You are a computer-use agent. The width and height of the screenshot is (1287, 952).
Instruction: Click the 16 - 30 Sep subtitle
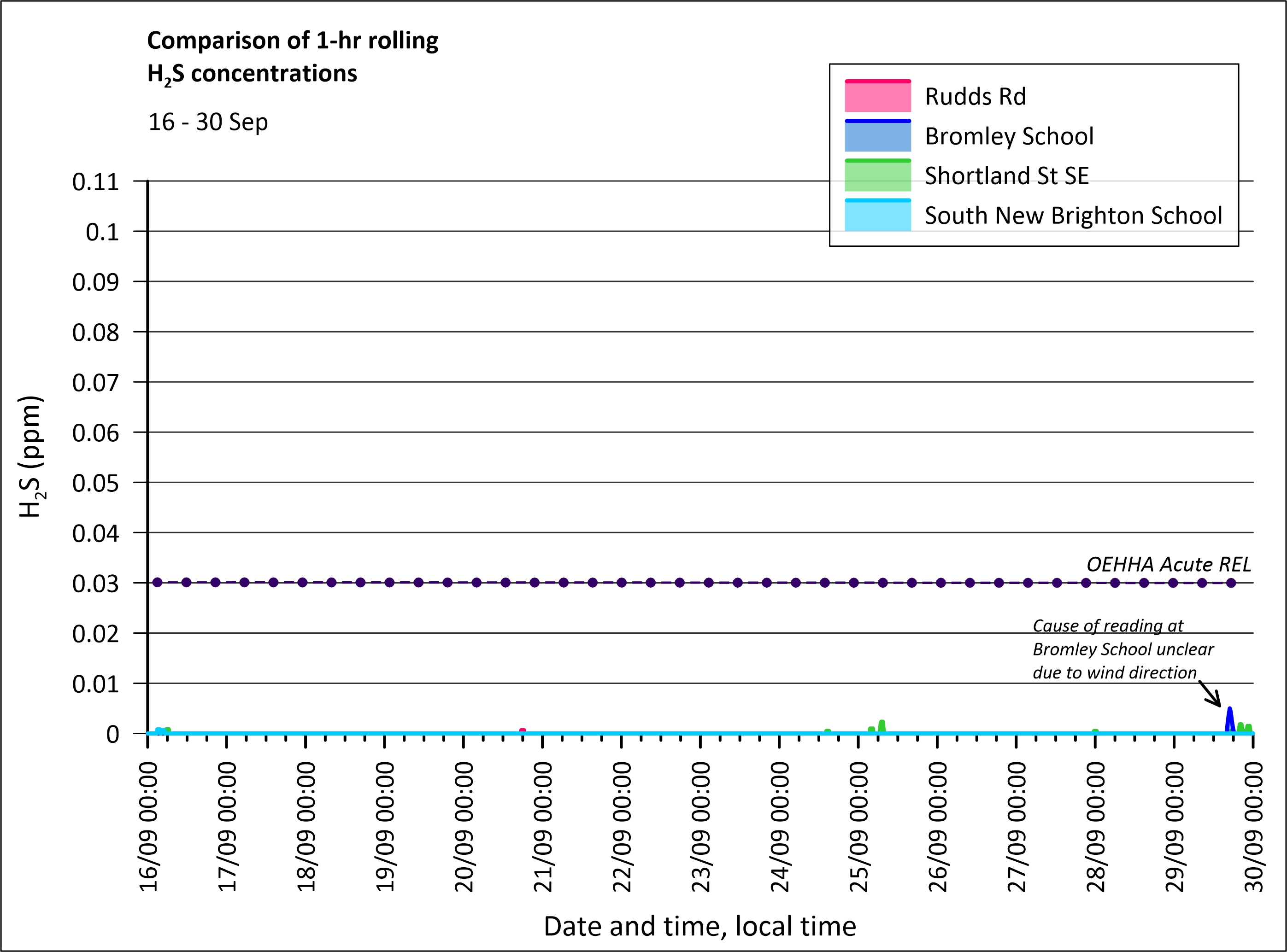tap(208, 122)
